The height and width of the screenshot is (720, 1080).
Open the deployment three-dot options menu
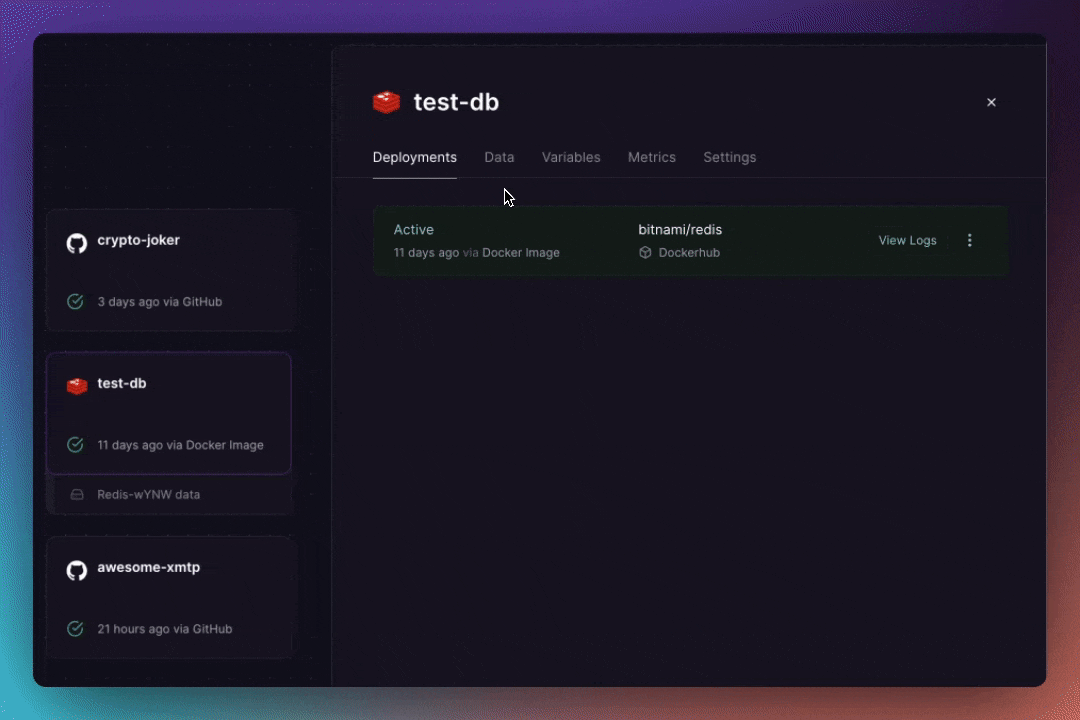pyautogui.click(x=970, y=240)
